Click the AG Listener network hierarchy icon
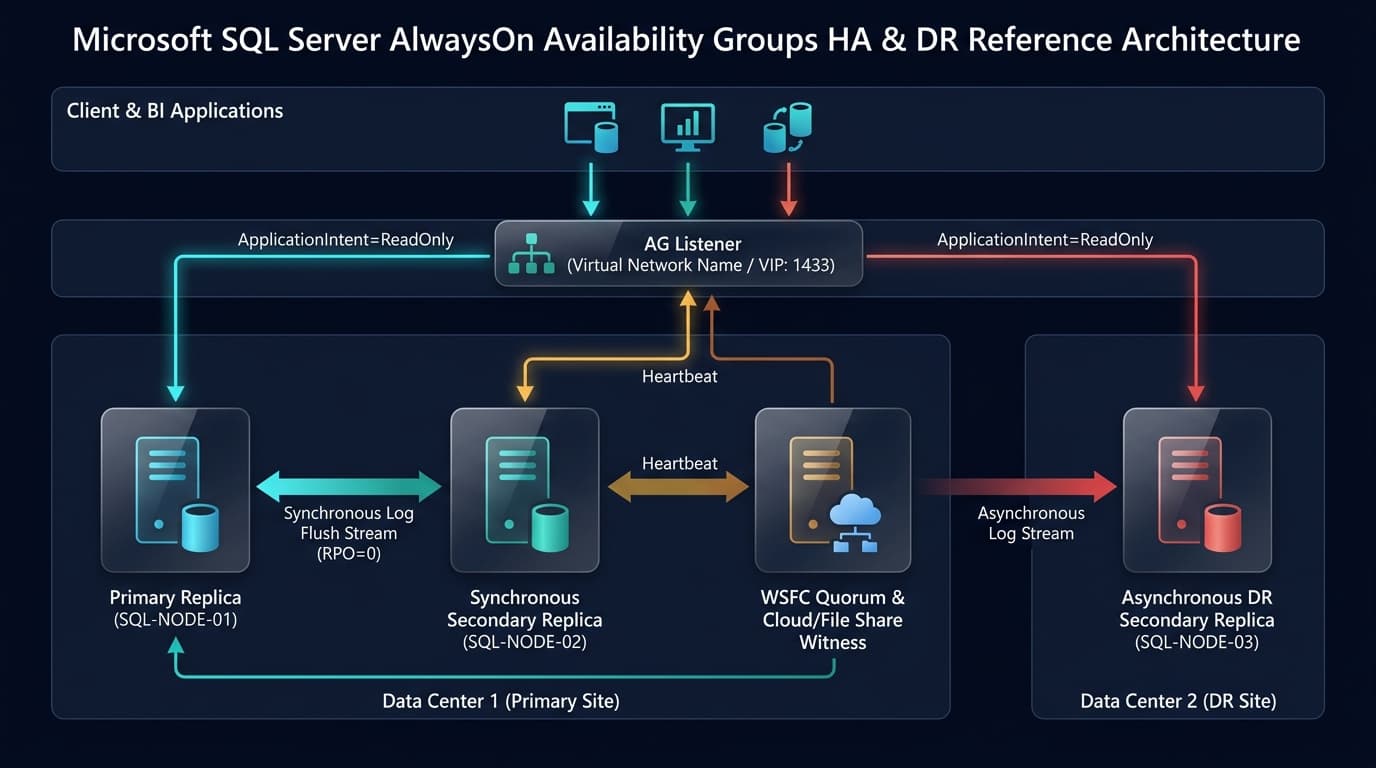The height and width of the screenshot is (768, 1376). click(530, 254)
